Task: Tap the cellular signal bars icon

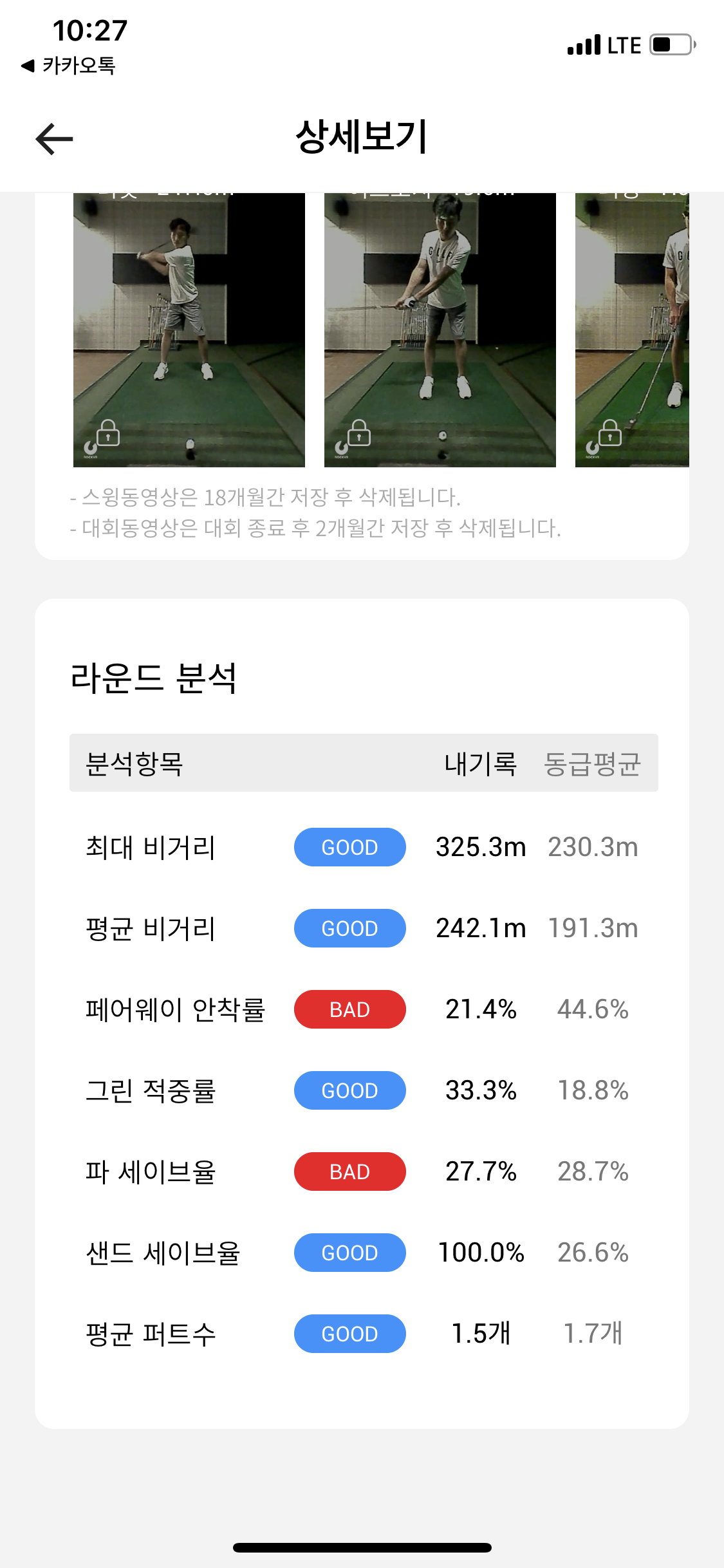Action: point(584,45)
